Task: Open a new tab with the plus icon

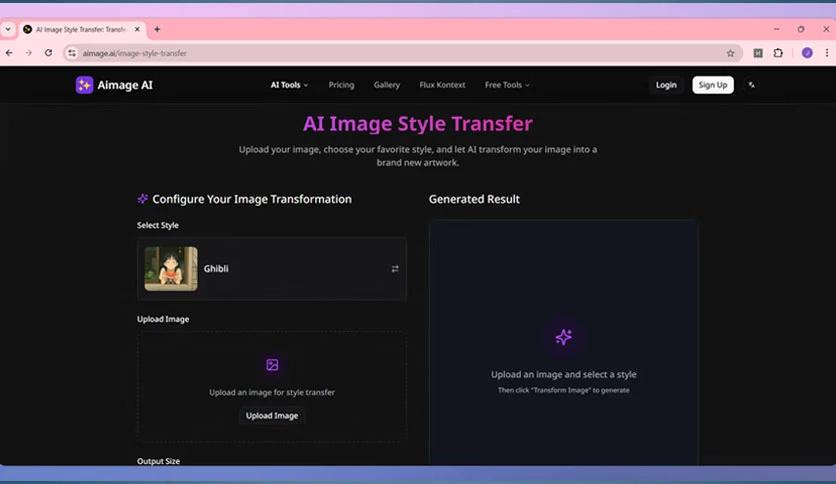Action: point(157,29)
